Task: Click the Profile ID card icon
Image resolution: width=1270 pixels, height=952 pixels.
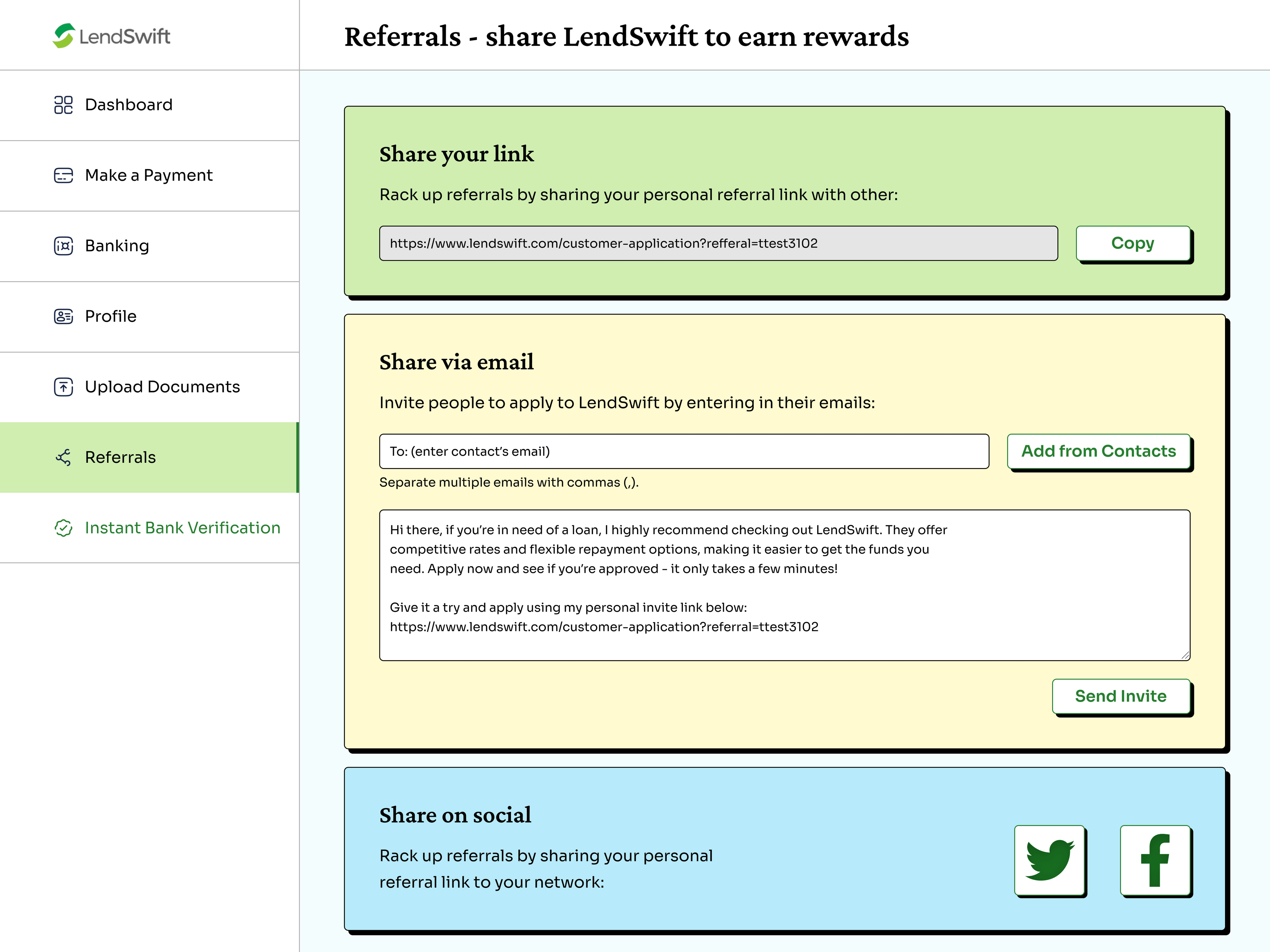Action: 63,316
